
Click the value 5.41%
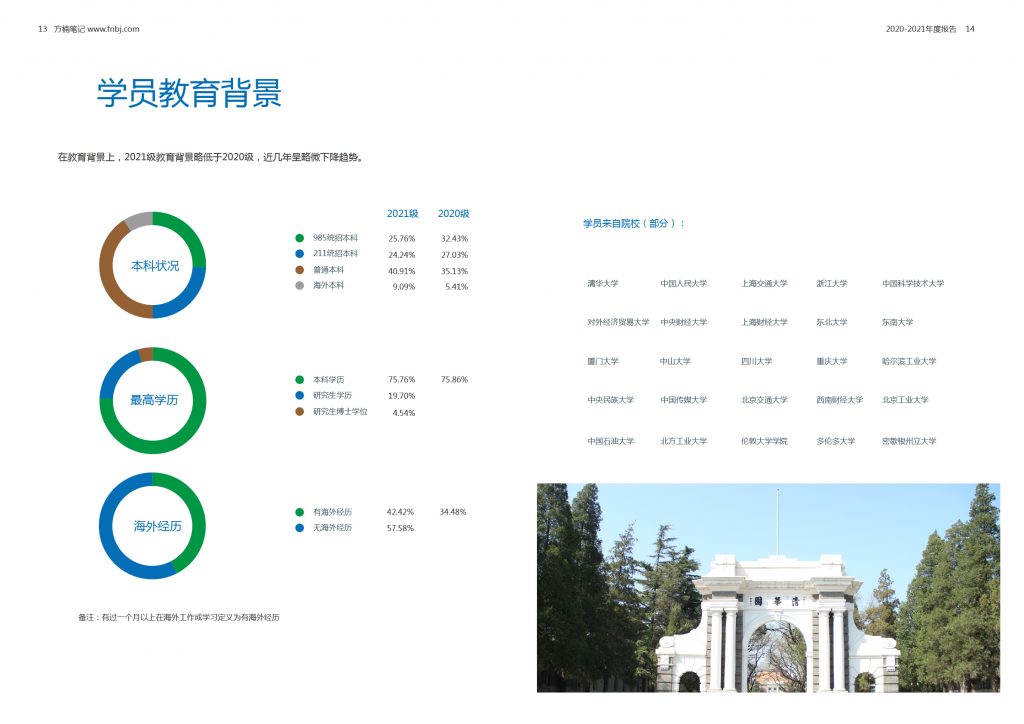pos(456,287)
